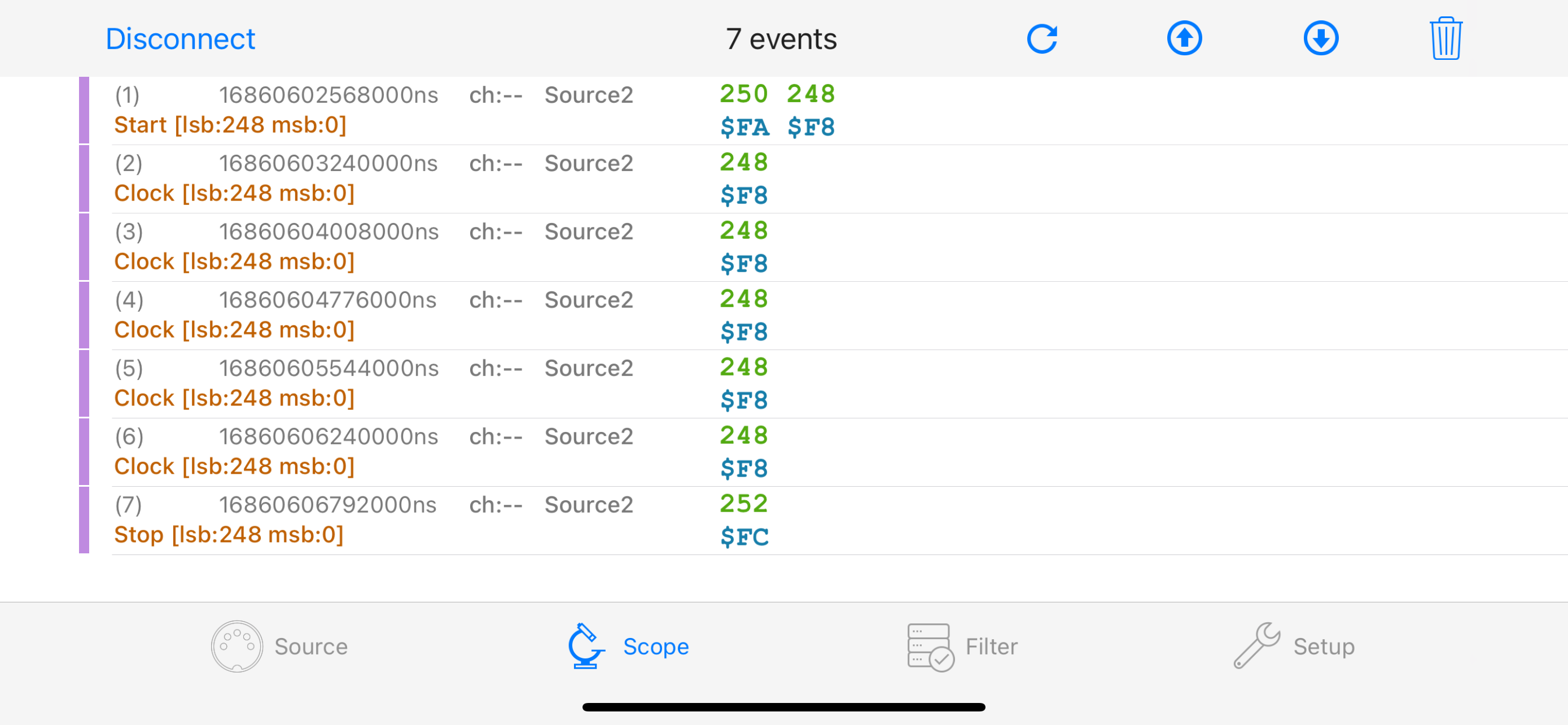Select the Clock event numbered 4
This screenshot has width=1568, height=725.
(x=234, y=329)
